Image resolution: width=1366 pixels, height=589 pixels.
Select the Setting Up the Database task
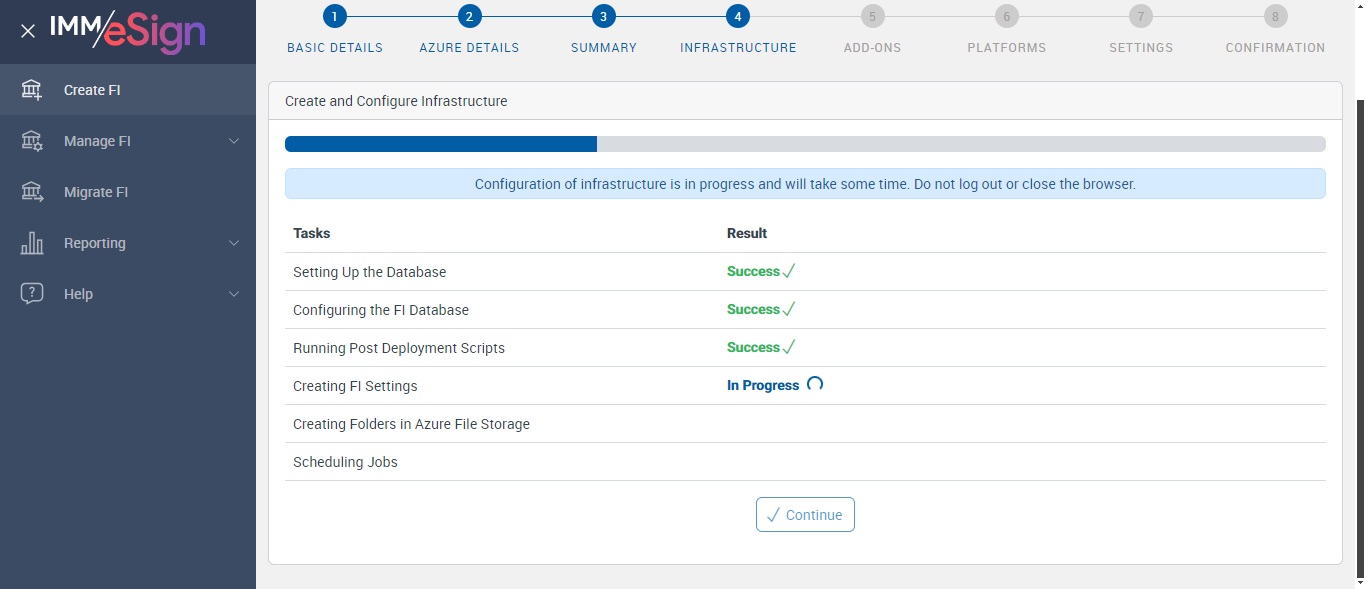[370, 272]
